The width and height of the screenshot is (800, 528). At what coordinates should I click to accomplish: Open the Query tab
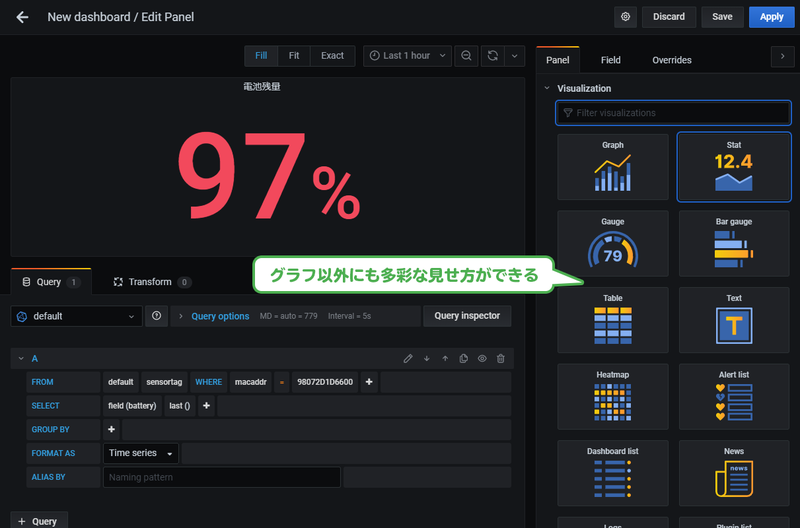[51, 282]
